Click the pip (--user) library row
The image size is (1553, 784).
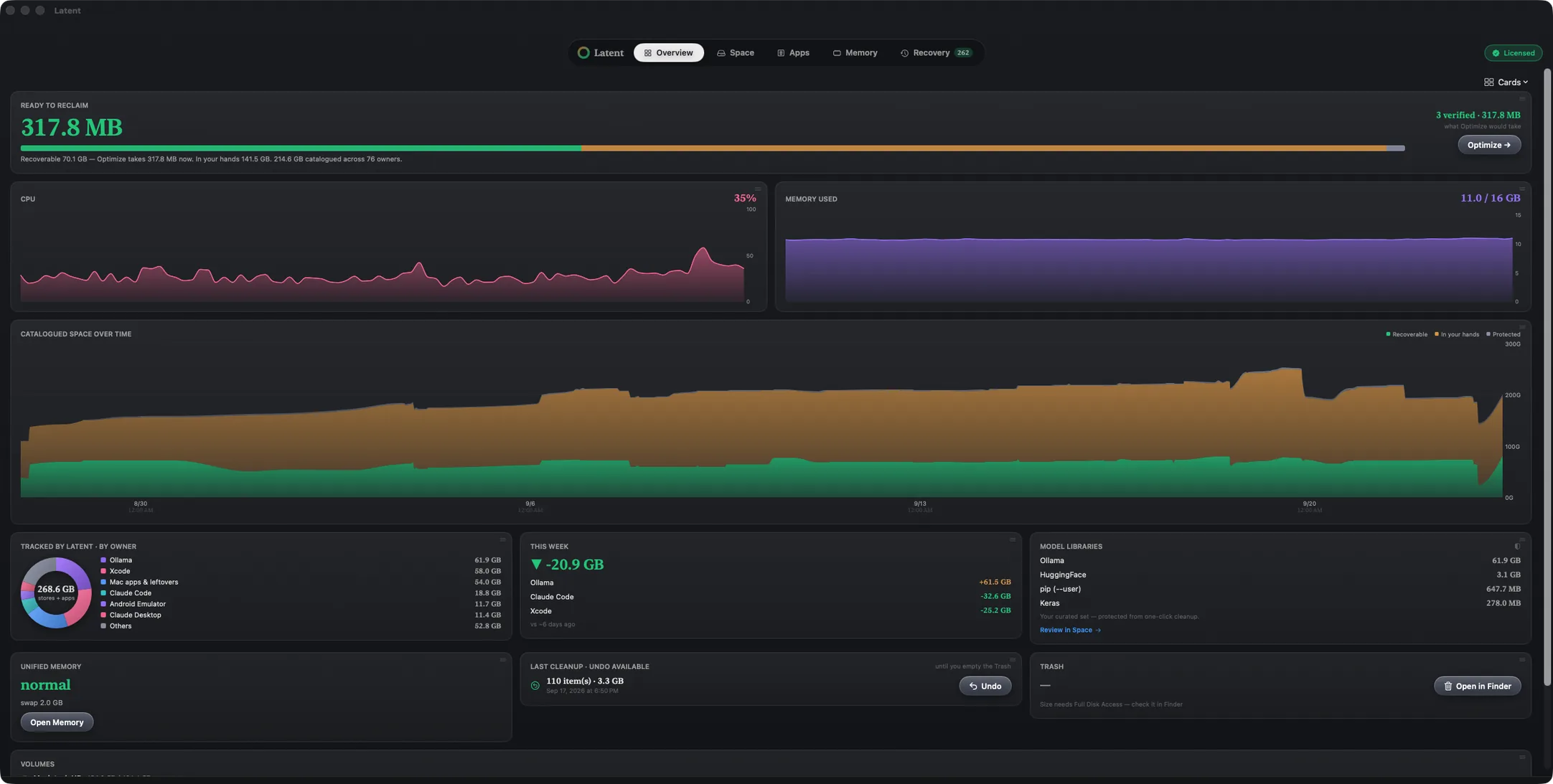pyautogui.click(x=1280, y=590)
